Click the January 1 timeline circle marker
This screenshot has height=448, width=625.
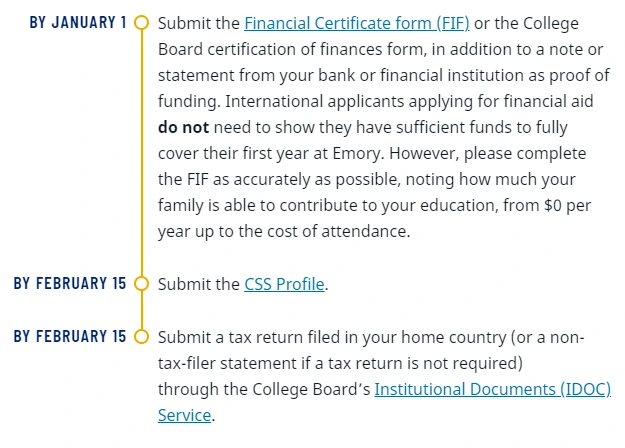click(141, 22)
